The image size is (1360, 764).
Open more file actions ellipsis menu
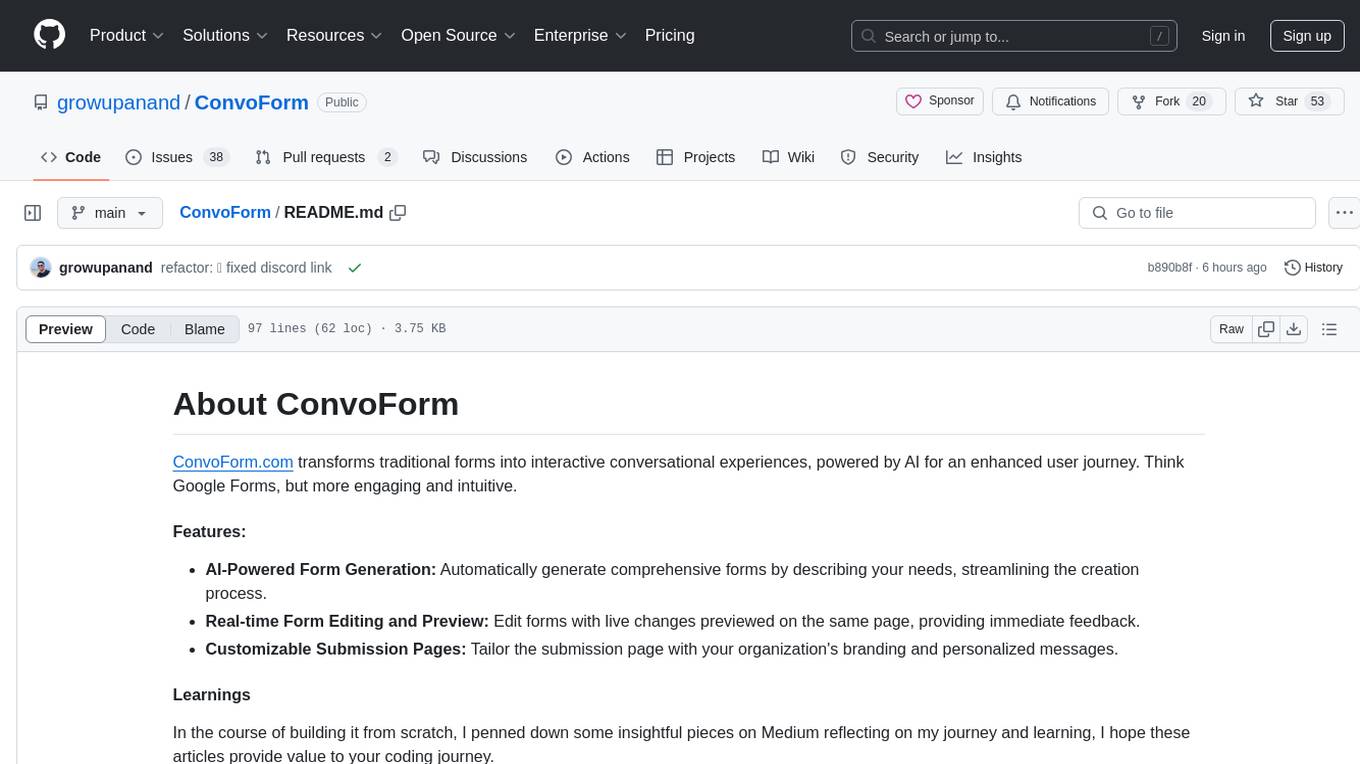[x=1344, y=213]
